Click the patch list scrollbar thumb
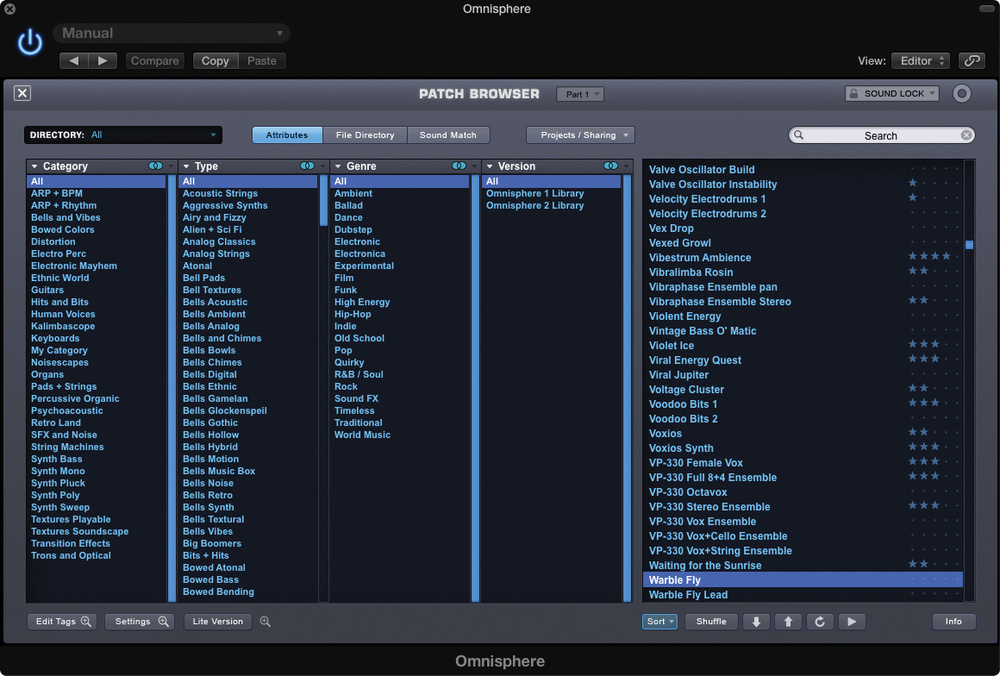Image resolution: width=1000 pixels, height=676 pixels. coord(969,245)
